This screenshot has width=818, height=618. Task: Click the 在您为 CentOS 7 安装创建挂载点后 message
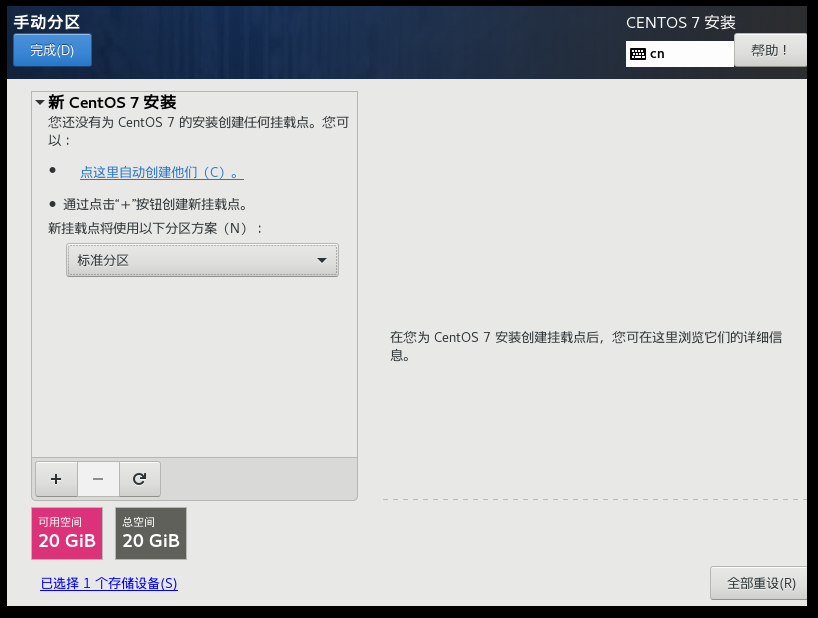point(586,346)
